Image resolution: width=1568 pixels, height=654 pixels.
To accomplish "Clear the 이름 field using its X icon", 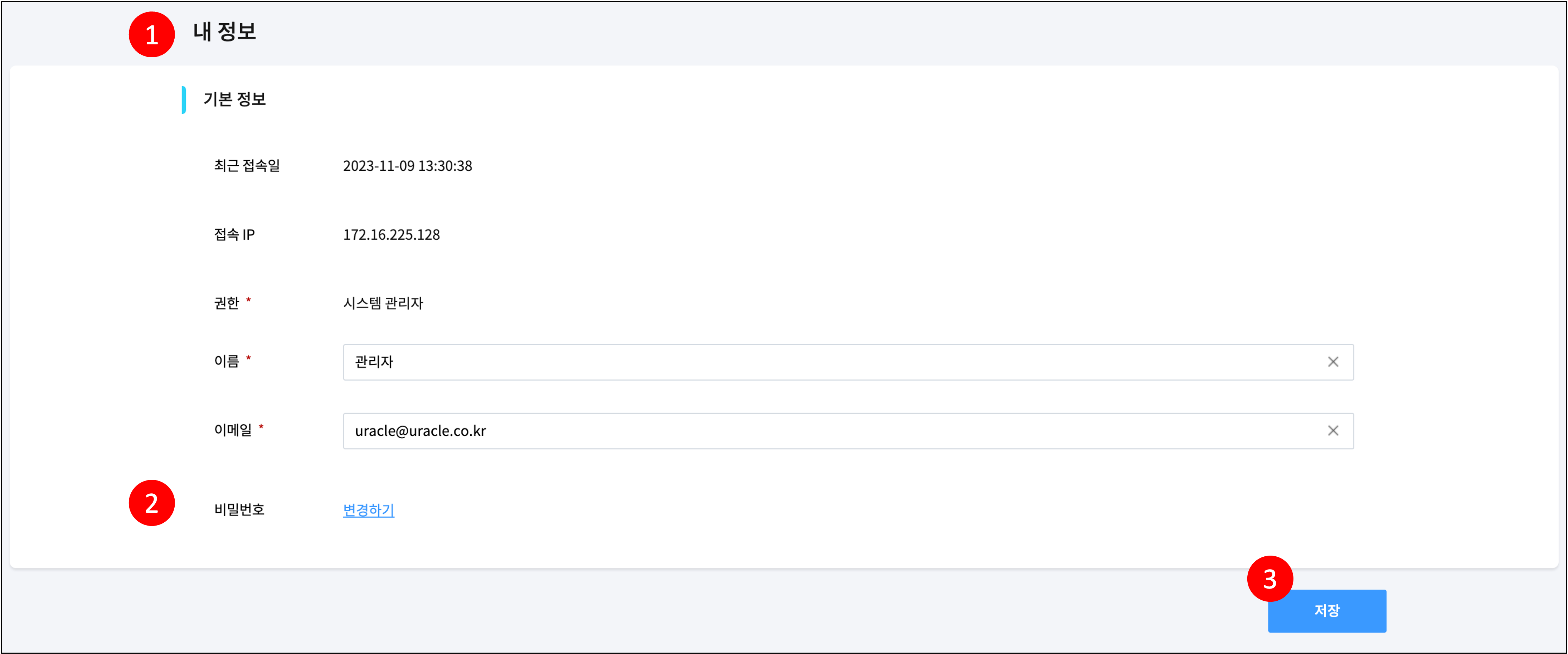I will pyautogui.click(x=1334, y=362).
